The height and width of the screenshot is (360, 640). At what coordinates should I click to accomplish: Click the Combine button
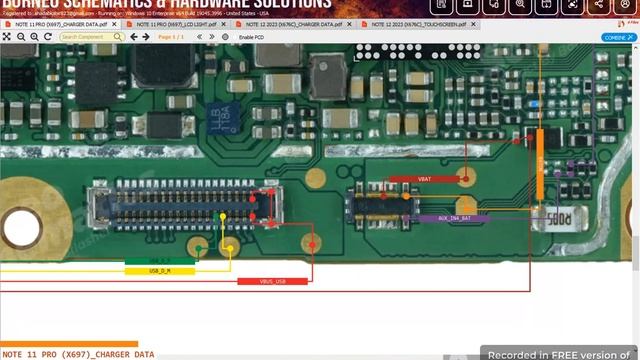pos(619,37)
